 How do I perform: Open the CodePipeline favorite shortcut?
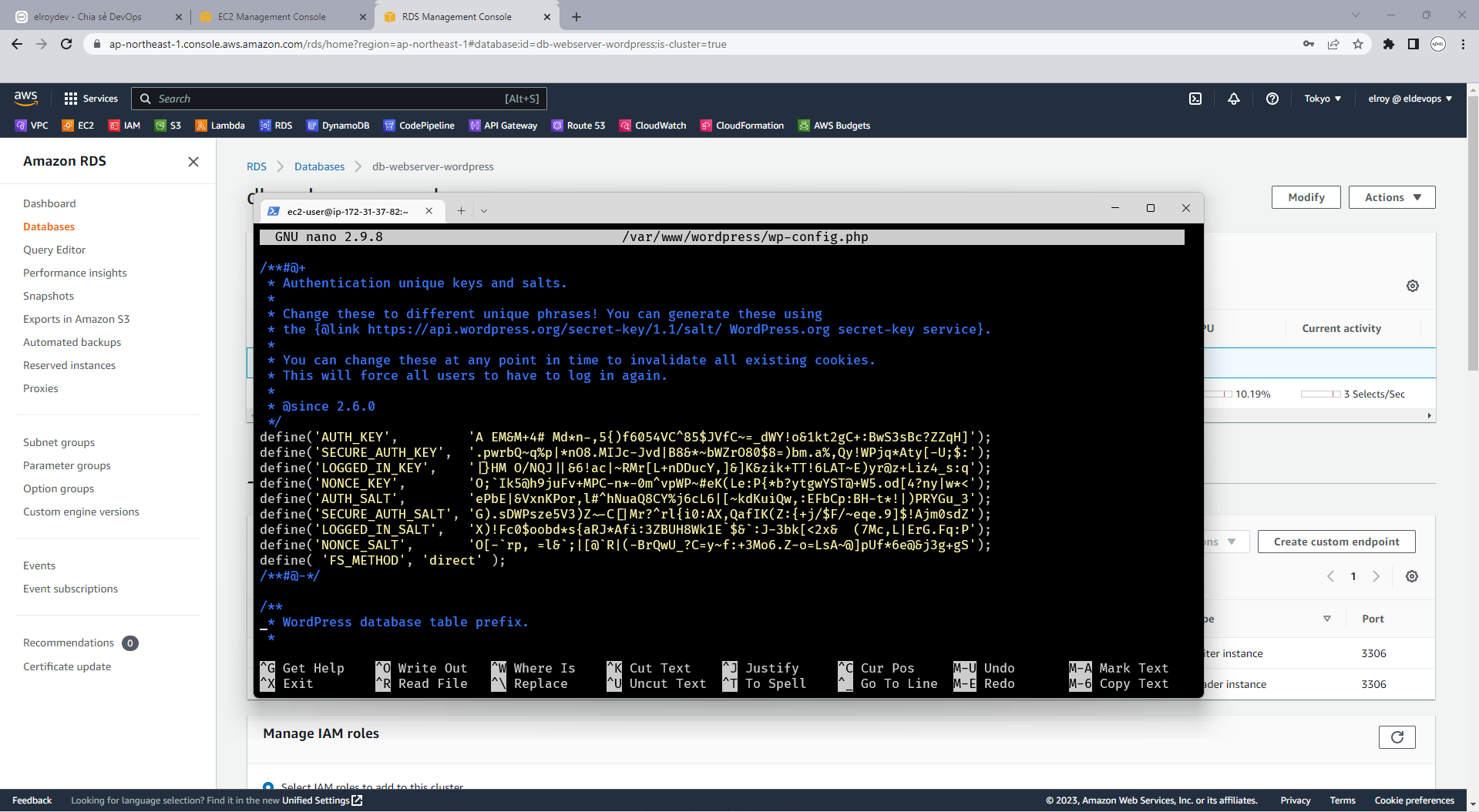pyautogui.click(x=419, y=126)
